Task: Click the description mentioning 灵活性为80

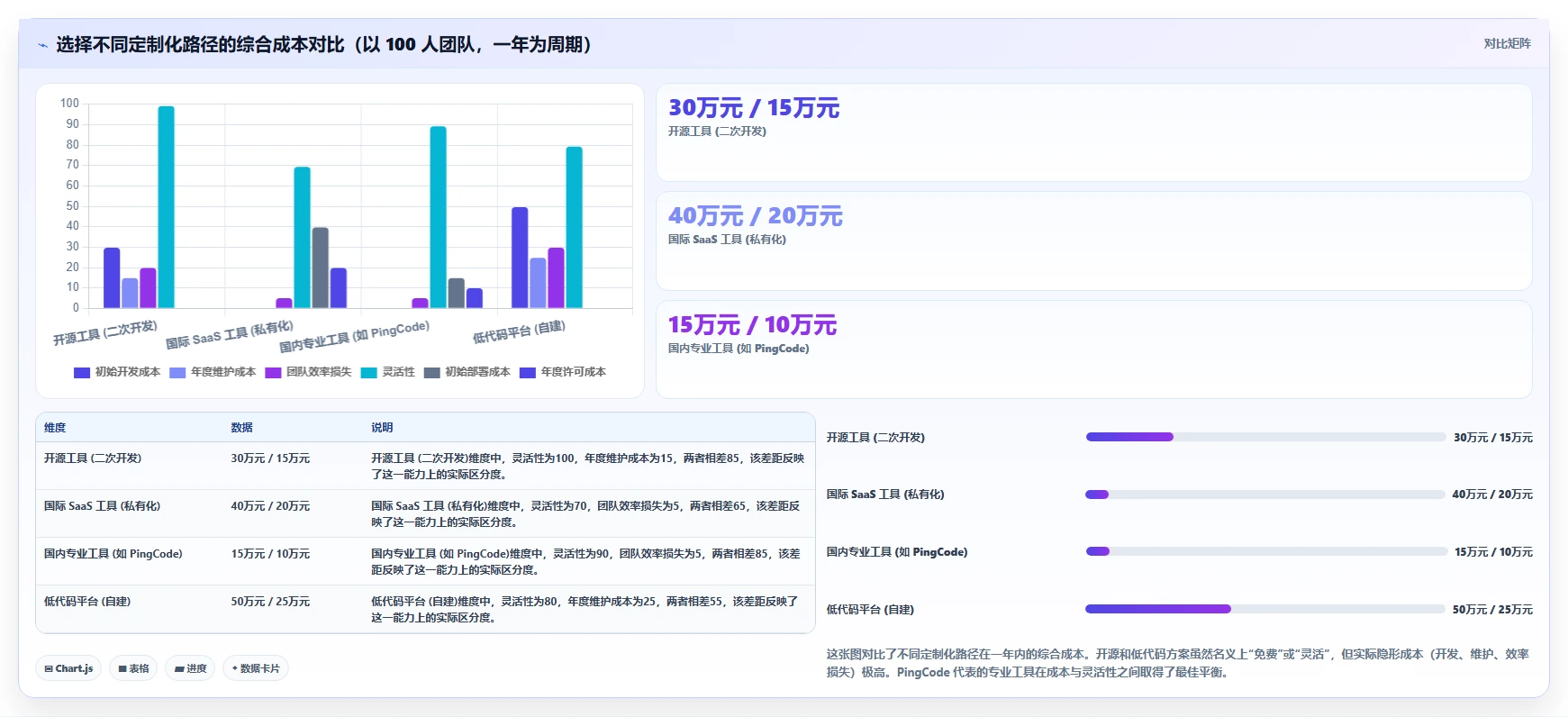Action: 585,610
